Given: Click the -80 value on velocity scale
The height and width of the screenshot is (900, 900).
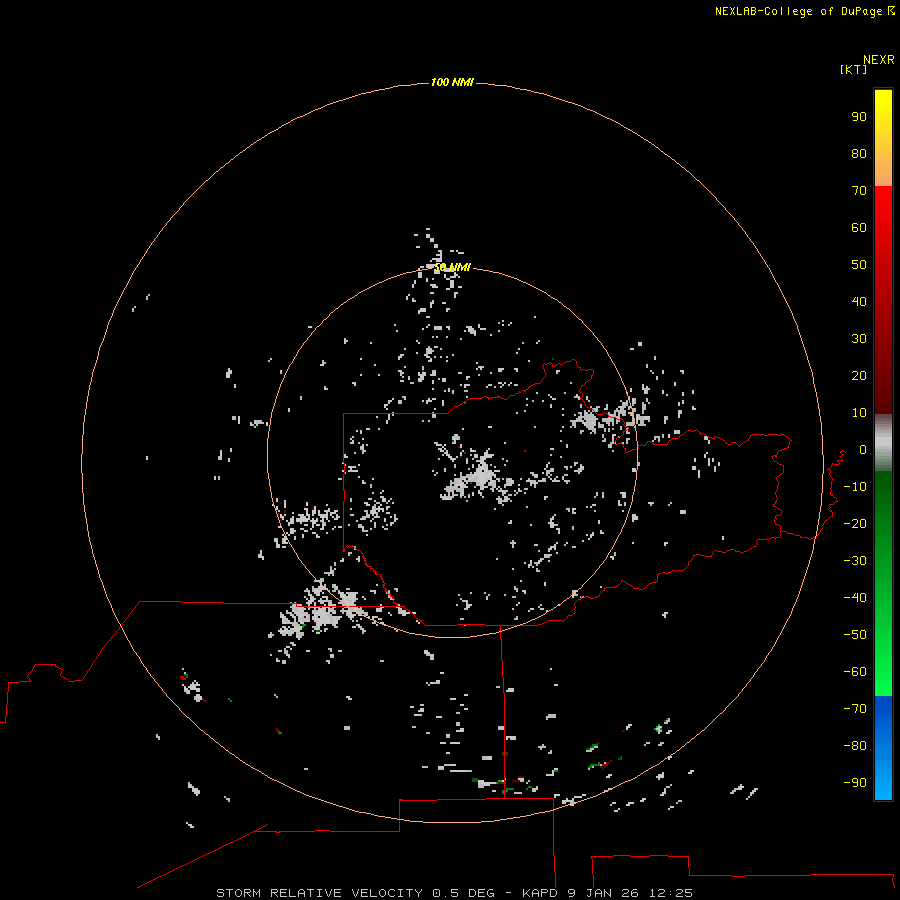Looking at the screenshot, I should (x=855, y=746).
